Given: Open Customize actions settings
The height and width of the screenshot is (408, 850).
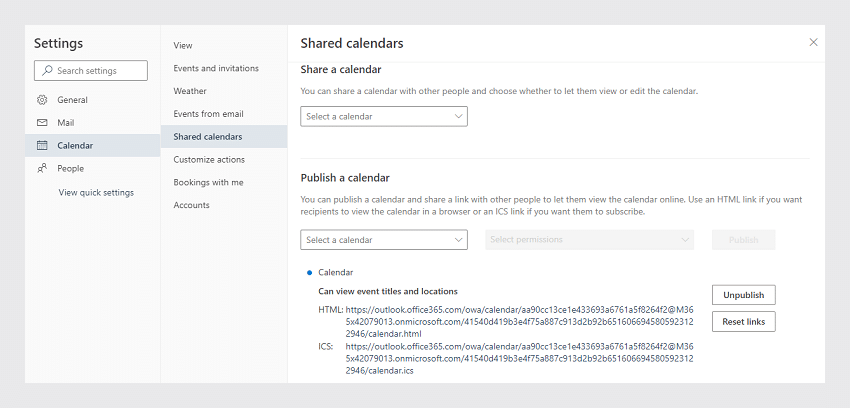Looking at the screenshot, I should click(x=224, y=159).
